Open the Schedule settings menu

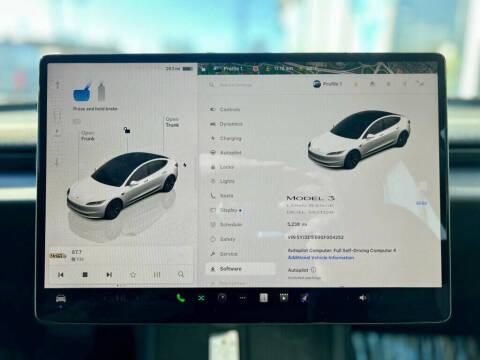point(226,225)
